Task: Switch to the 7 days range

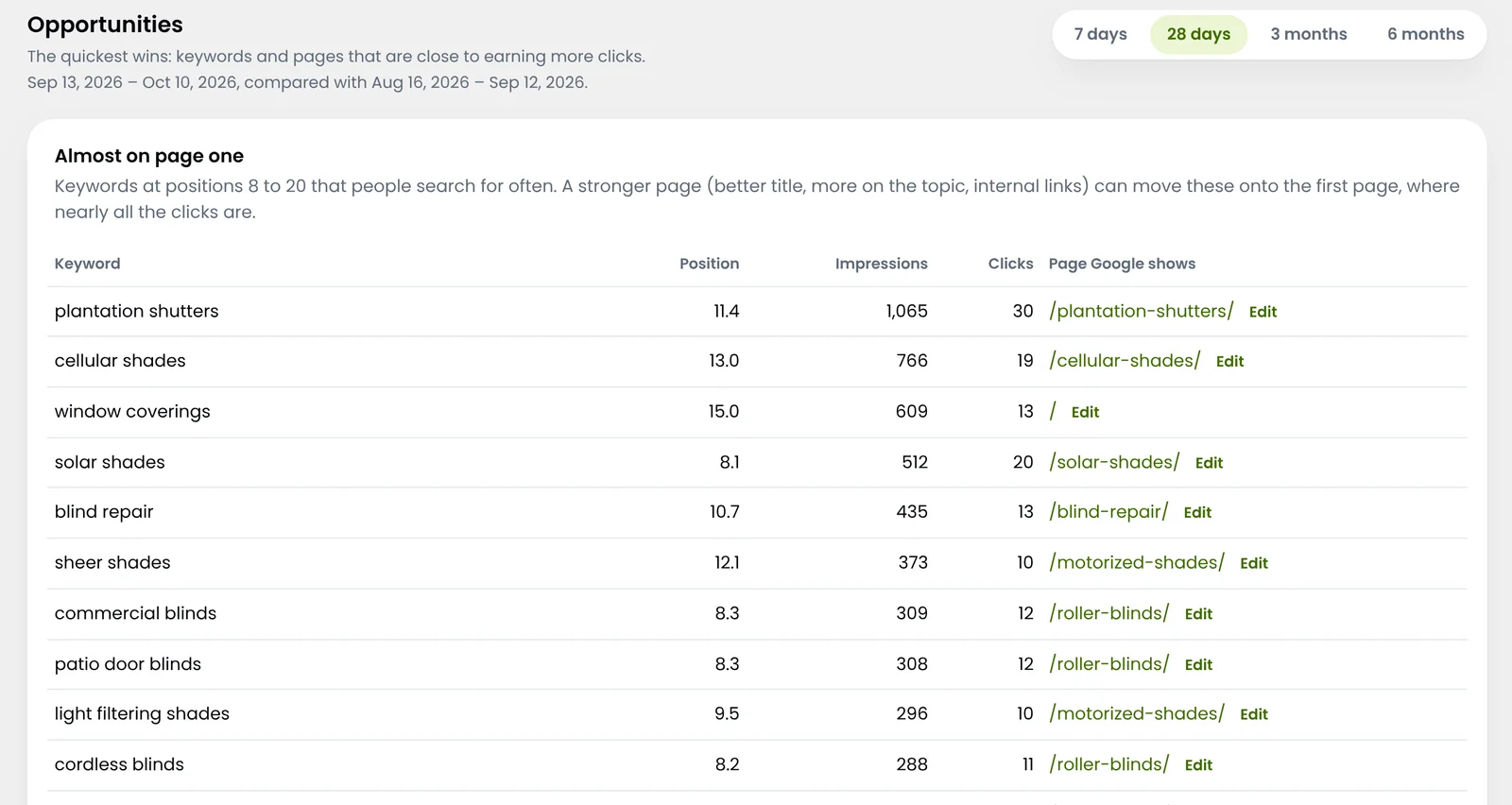Action: (x=1100, y=34)
